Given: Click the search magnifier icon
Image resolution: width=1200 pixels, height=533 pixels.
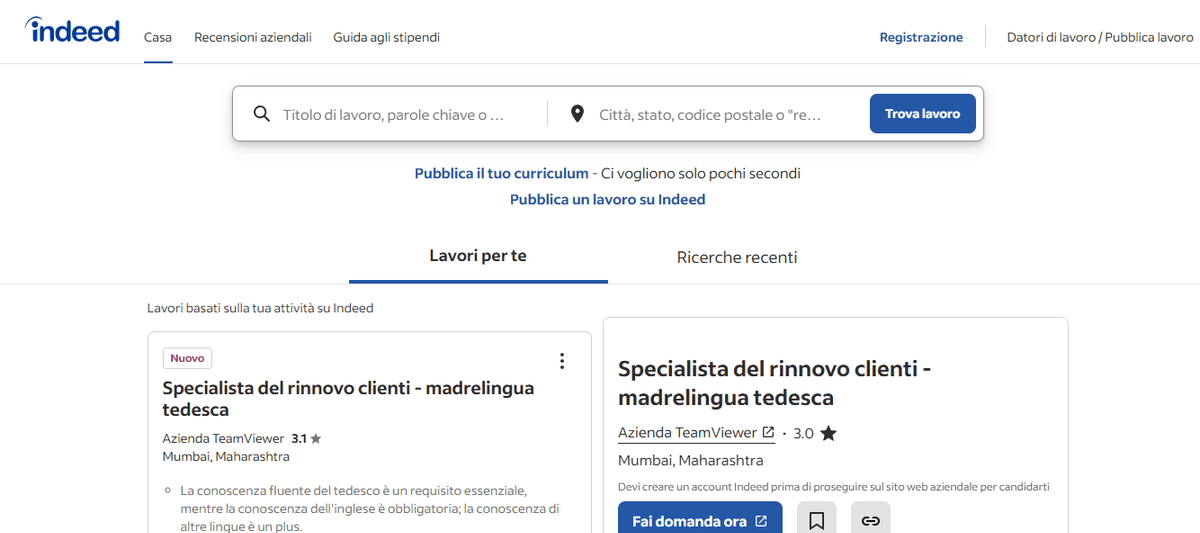Looking at the screenshot, I should (x=262, y=114).
